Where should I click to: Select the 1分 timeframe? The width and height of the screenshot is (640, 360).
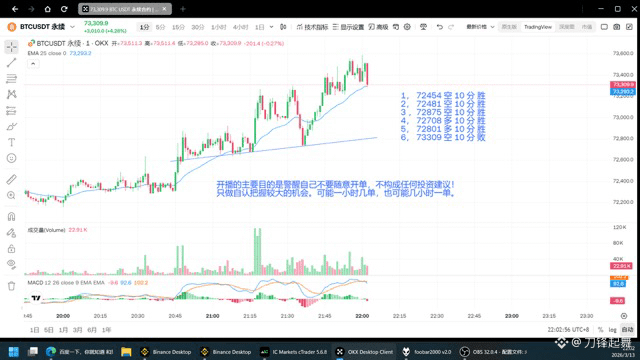[x=144, y=27]
